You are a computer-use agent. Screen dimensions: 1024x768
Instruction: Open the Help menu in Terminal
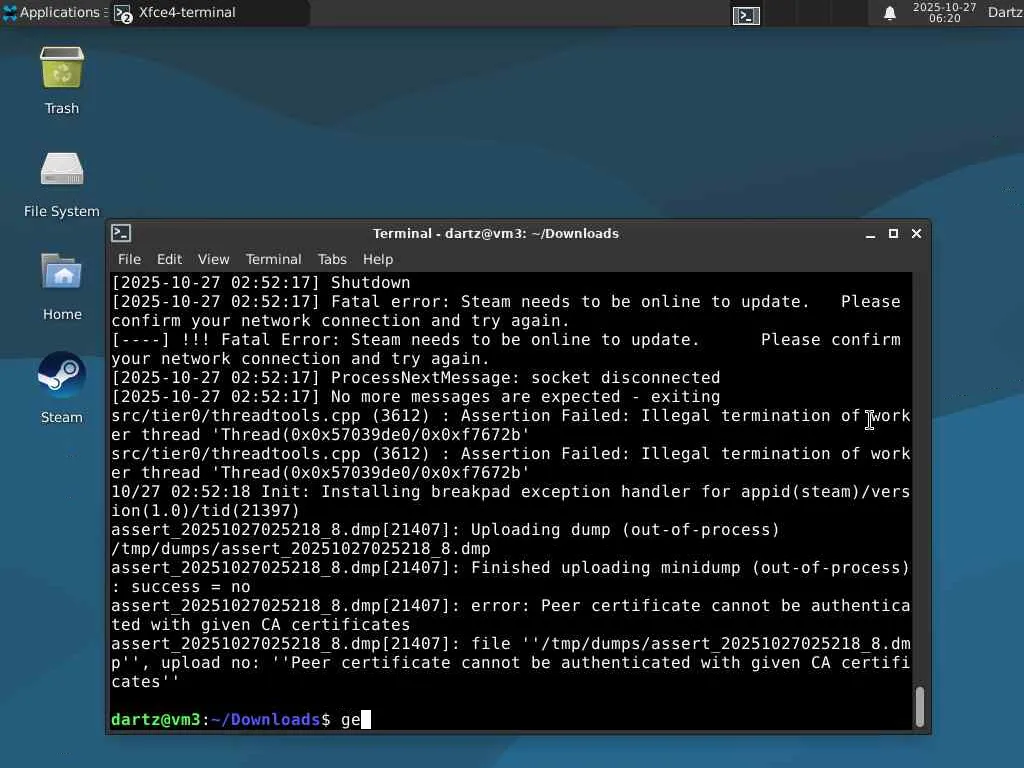point(378,259)
